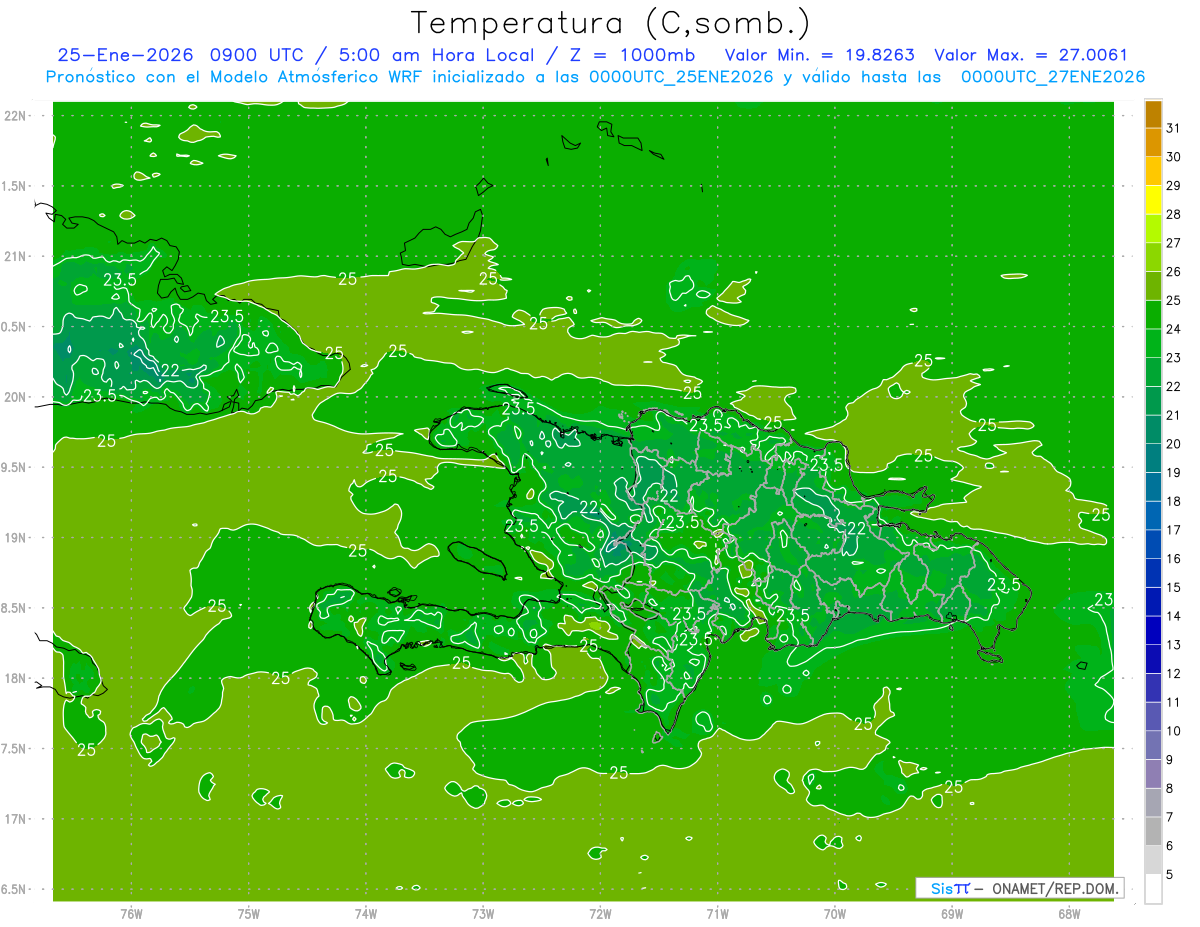This screenshot has height=927, width=1200.
Task: Click the color scale value 11
Action: point(1174,703)
